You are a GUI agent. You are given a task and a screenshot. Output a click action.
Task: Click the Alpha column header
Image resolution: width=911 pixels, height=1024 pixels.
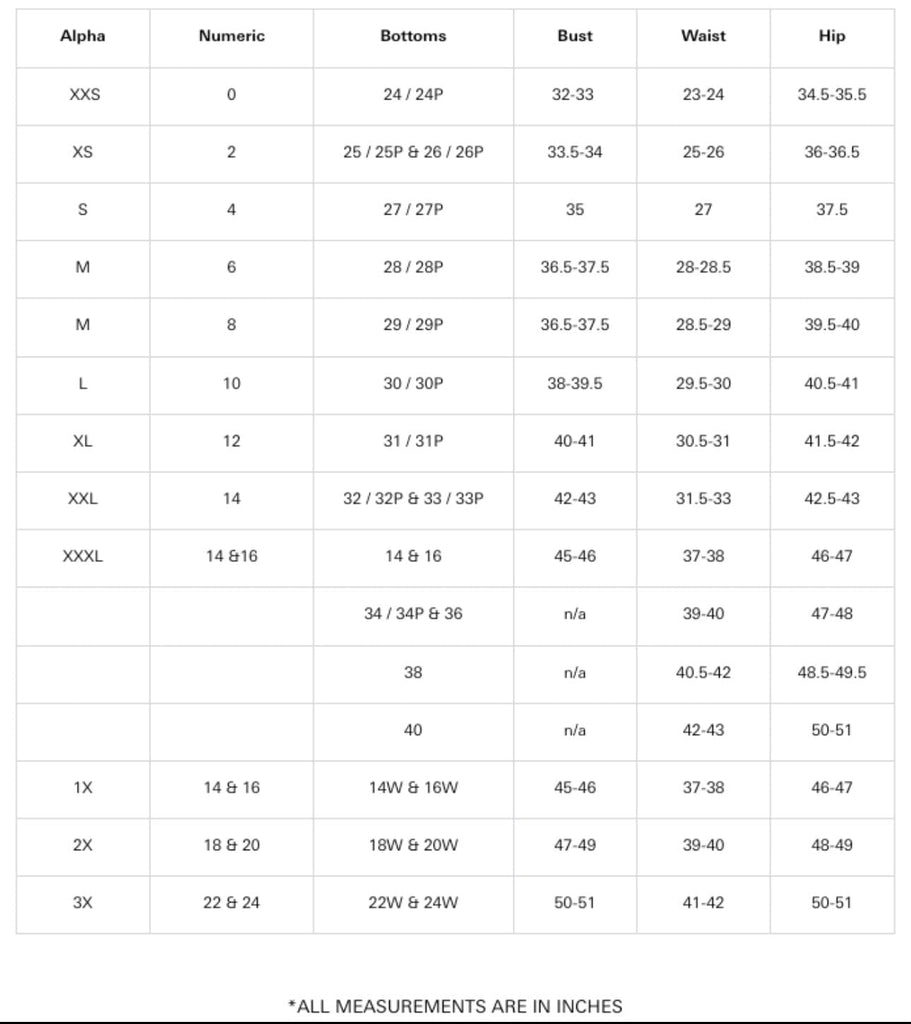click(x=83, y=36)
